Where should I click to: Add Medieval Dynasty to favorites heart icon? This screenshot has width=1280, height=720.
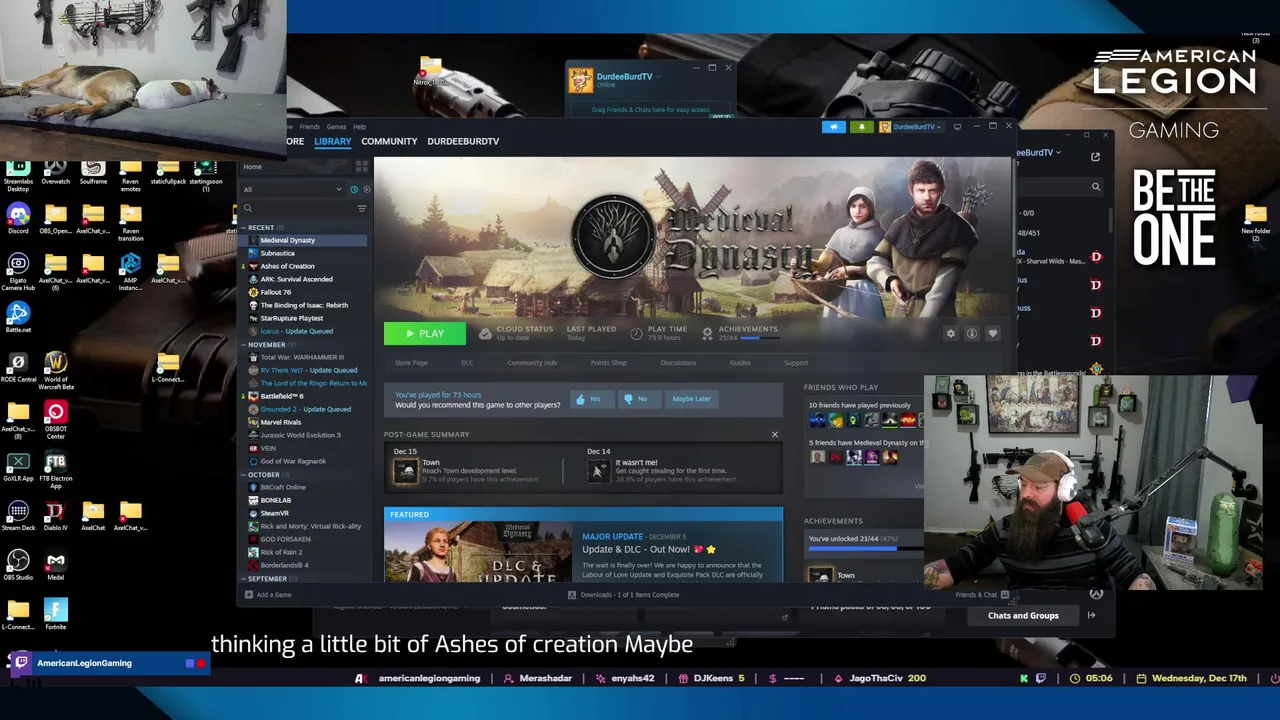[992, 334]
